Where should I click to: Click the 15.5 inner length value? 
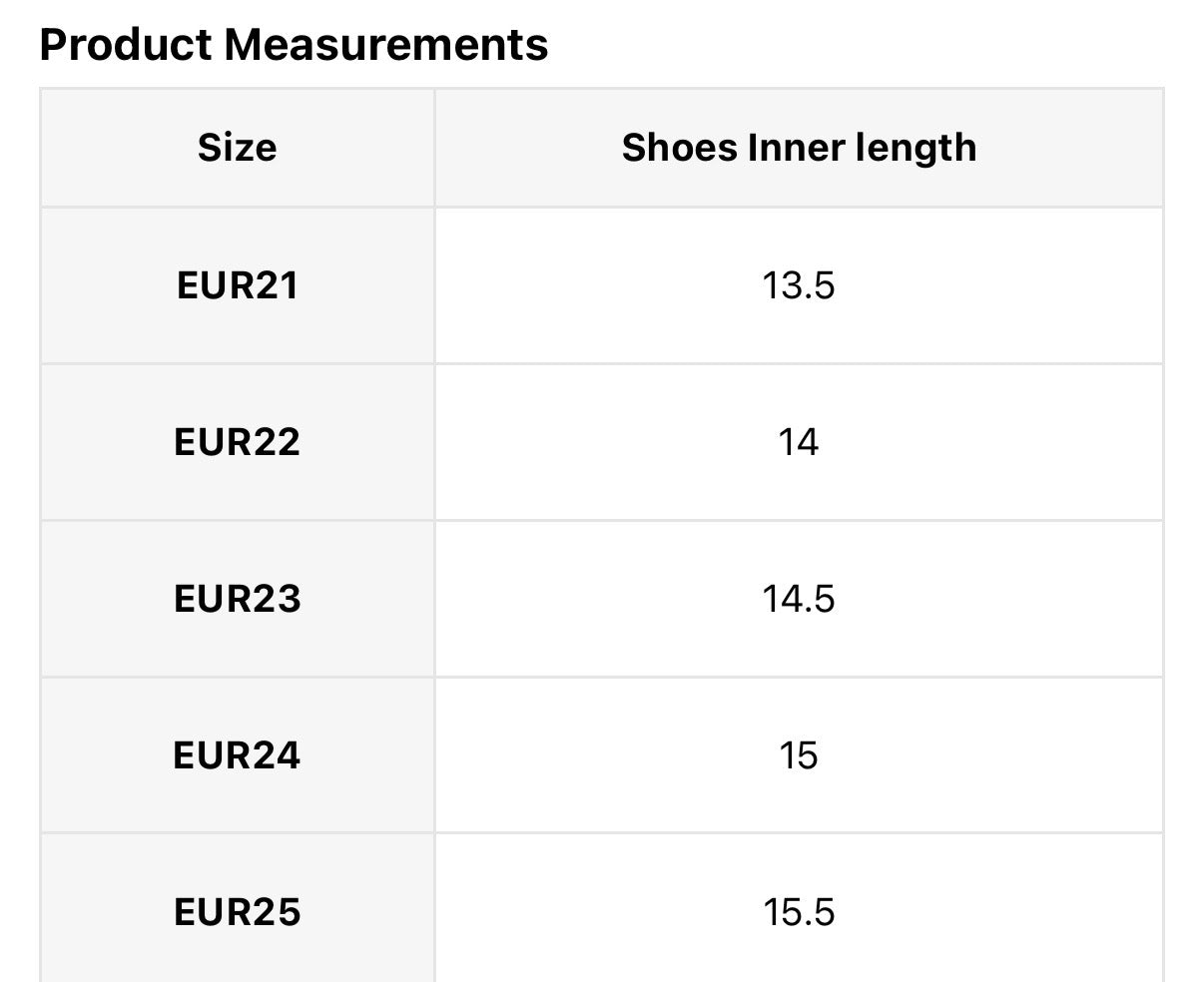[798, 912]
